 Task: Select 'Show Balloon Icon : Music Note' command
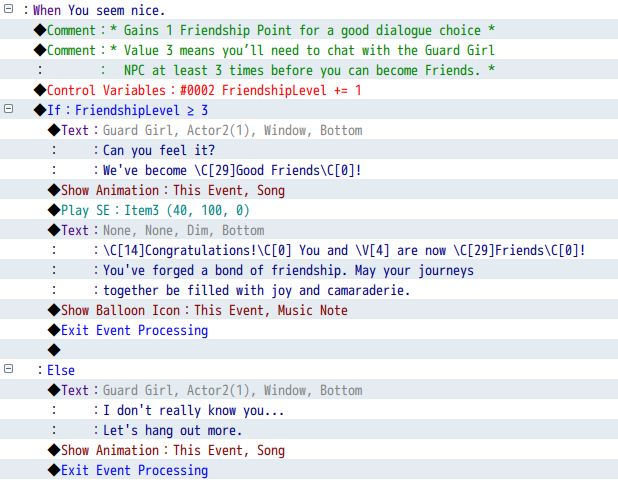point(309,310)
